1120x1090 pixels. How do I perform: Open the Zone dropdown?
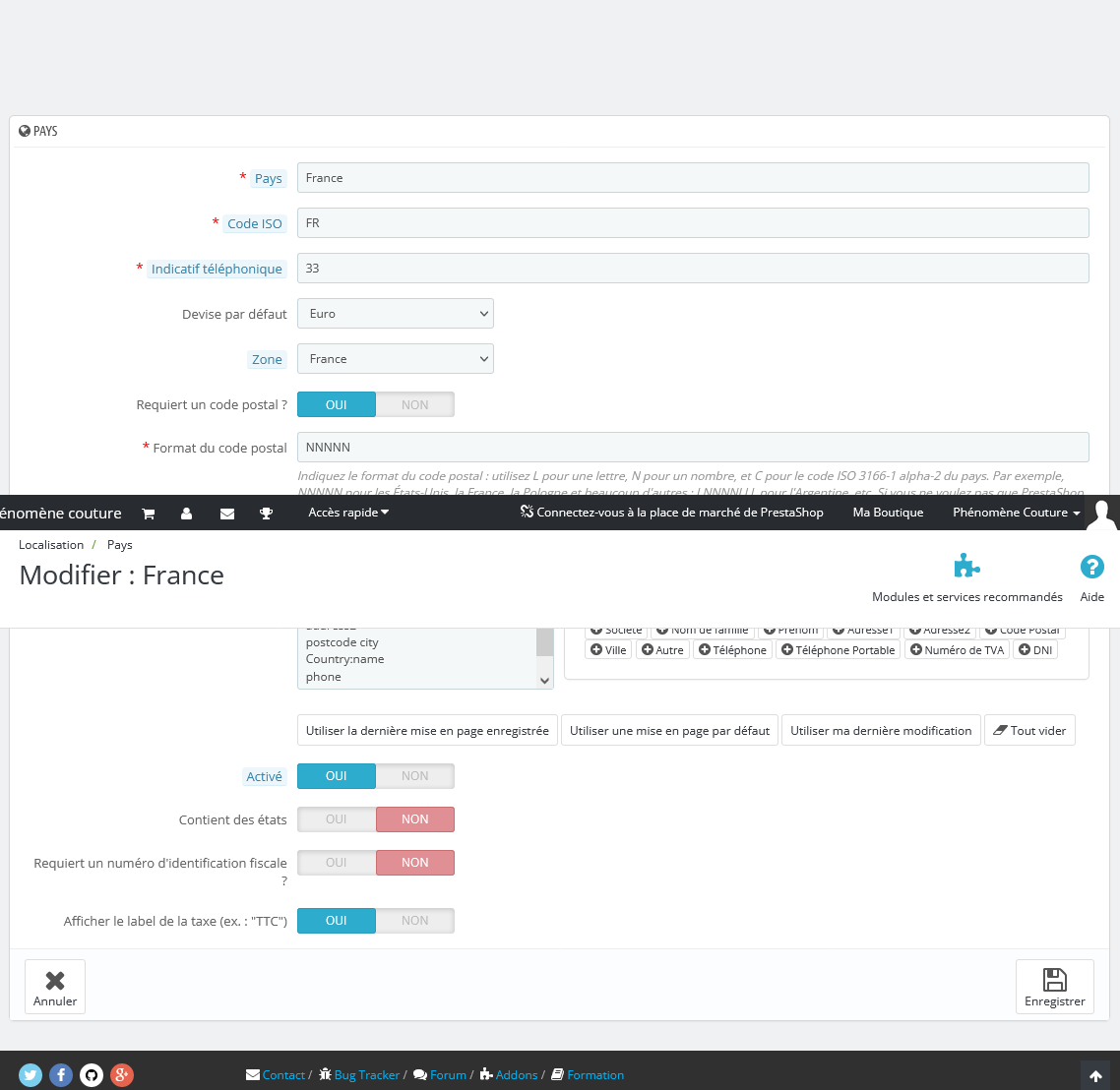[396, 359]
